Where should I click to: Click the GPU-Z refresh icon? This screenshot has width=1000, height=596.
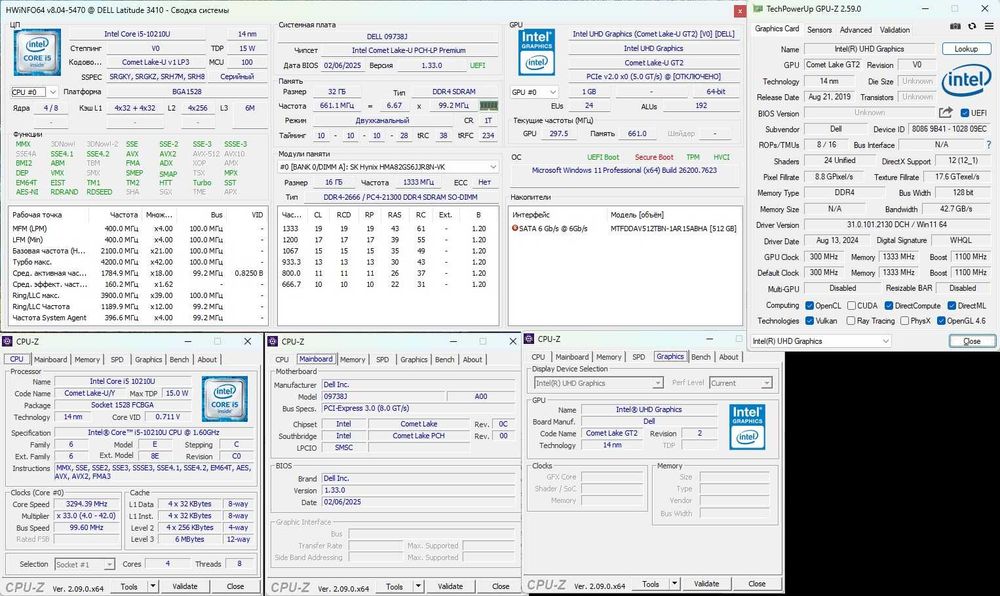coord(971,27)
